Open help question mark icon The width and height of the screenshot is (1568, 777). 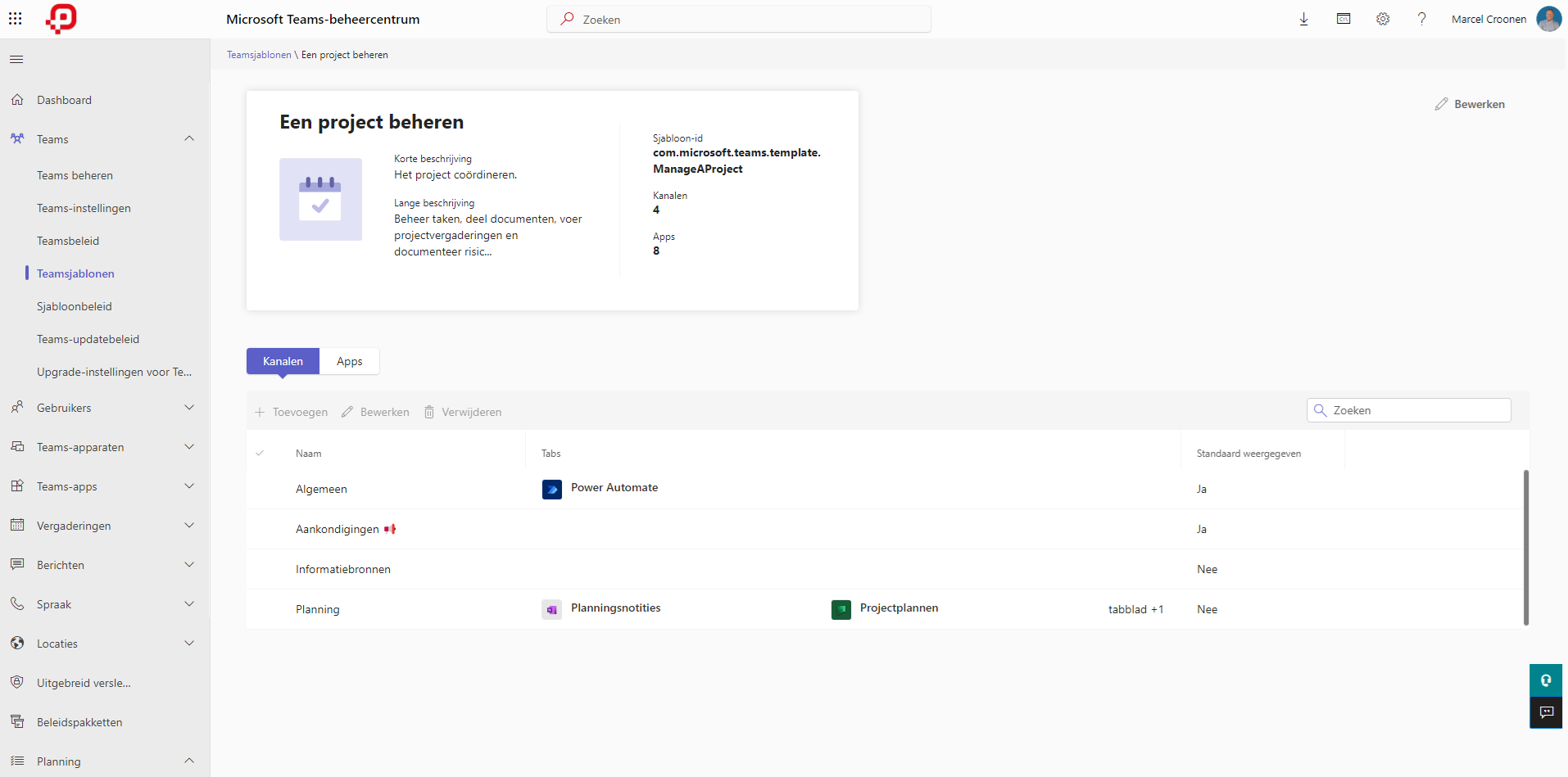tap(1422, 19)
